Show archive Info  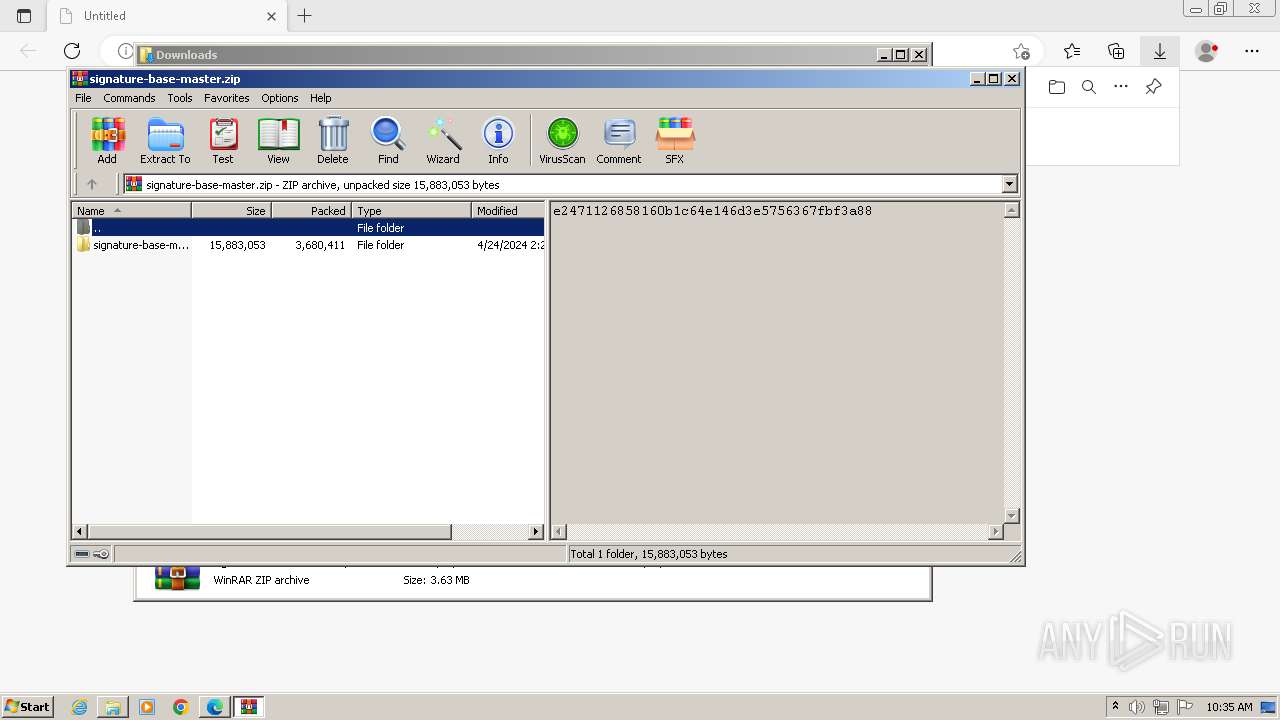tap(498, 140)
